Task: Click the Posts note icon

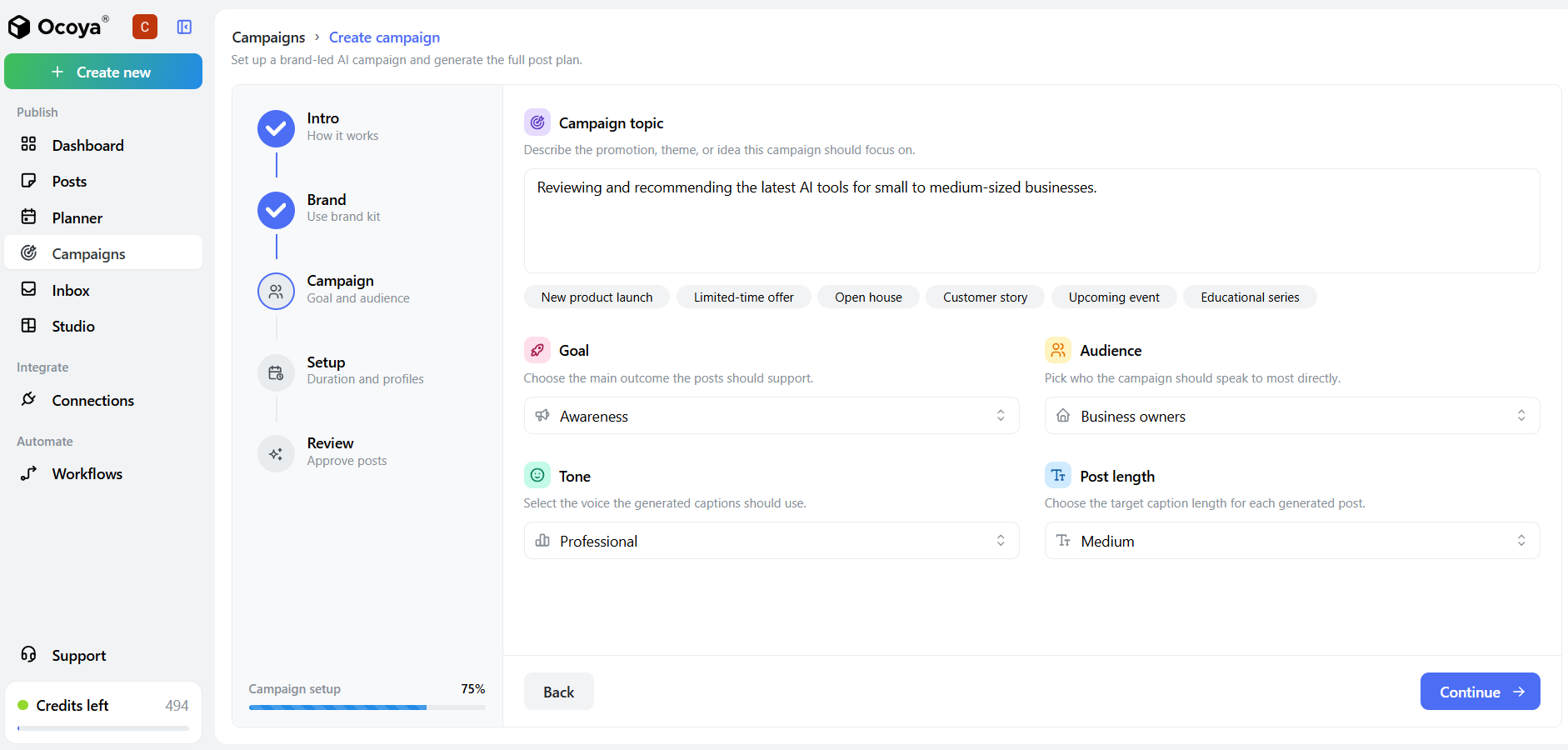Action: click(x=29, y=181)
